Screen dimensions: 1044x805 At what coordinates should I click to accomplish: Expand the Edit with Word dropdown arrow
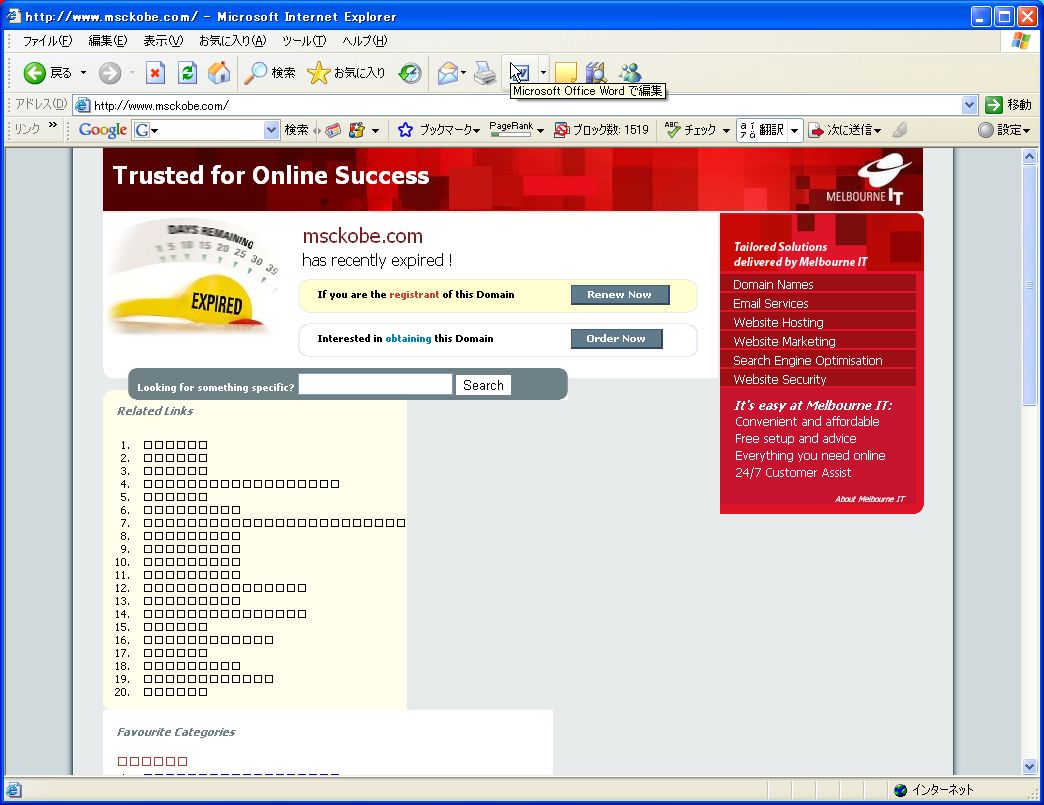pyautogui.click(x=543, y=72)
